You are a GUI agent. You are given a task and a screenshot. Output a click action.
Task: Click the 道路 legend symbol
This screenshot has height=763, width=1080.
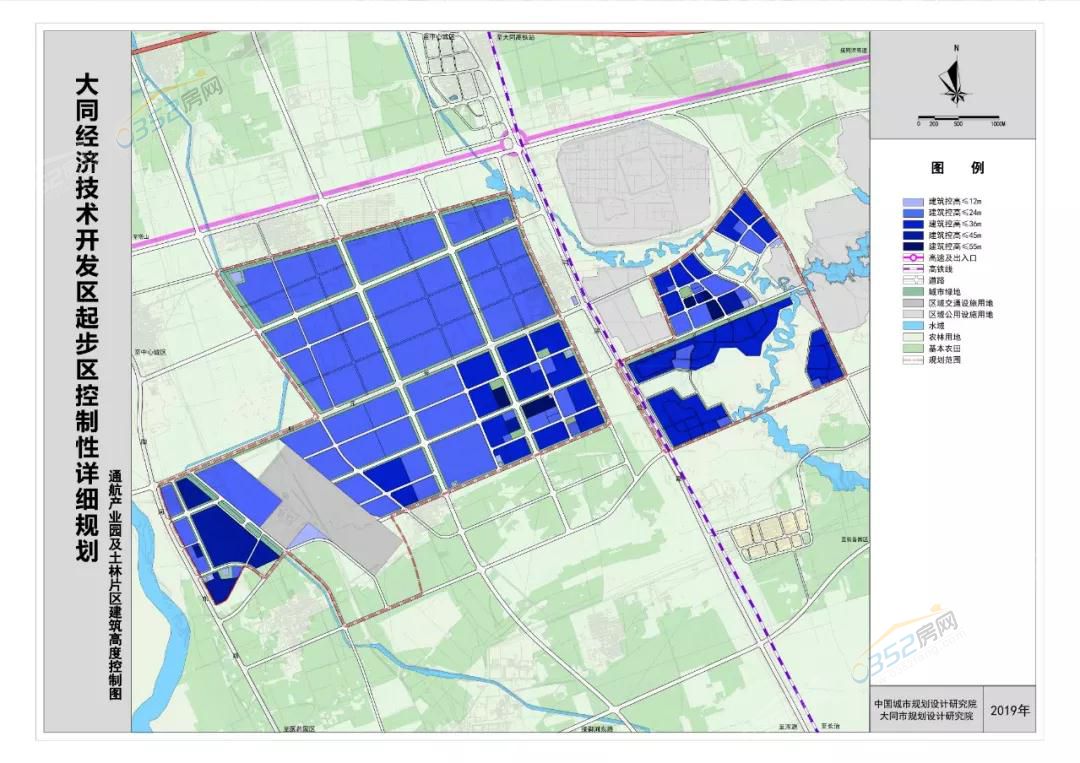(913, 280)
